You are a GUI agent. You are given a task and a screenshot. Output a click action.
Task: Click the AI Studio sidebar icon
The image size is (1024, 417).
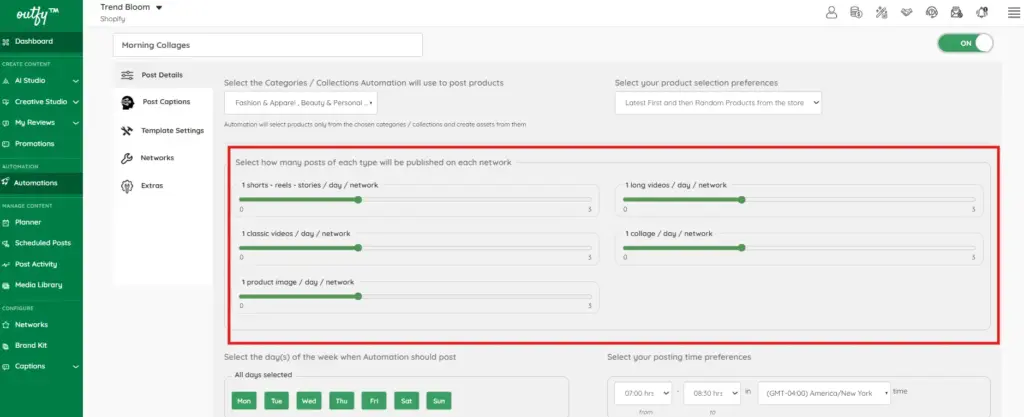[7, 81]
